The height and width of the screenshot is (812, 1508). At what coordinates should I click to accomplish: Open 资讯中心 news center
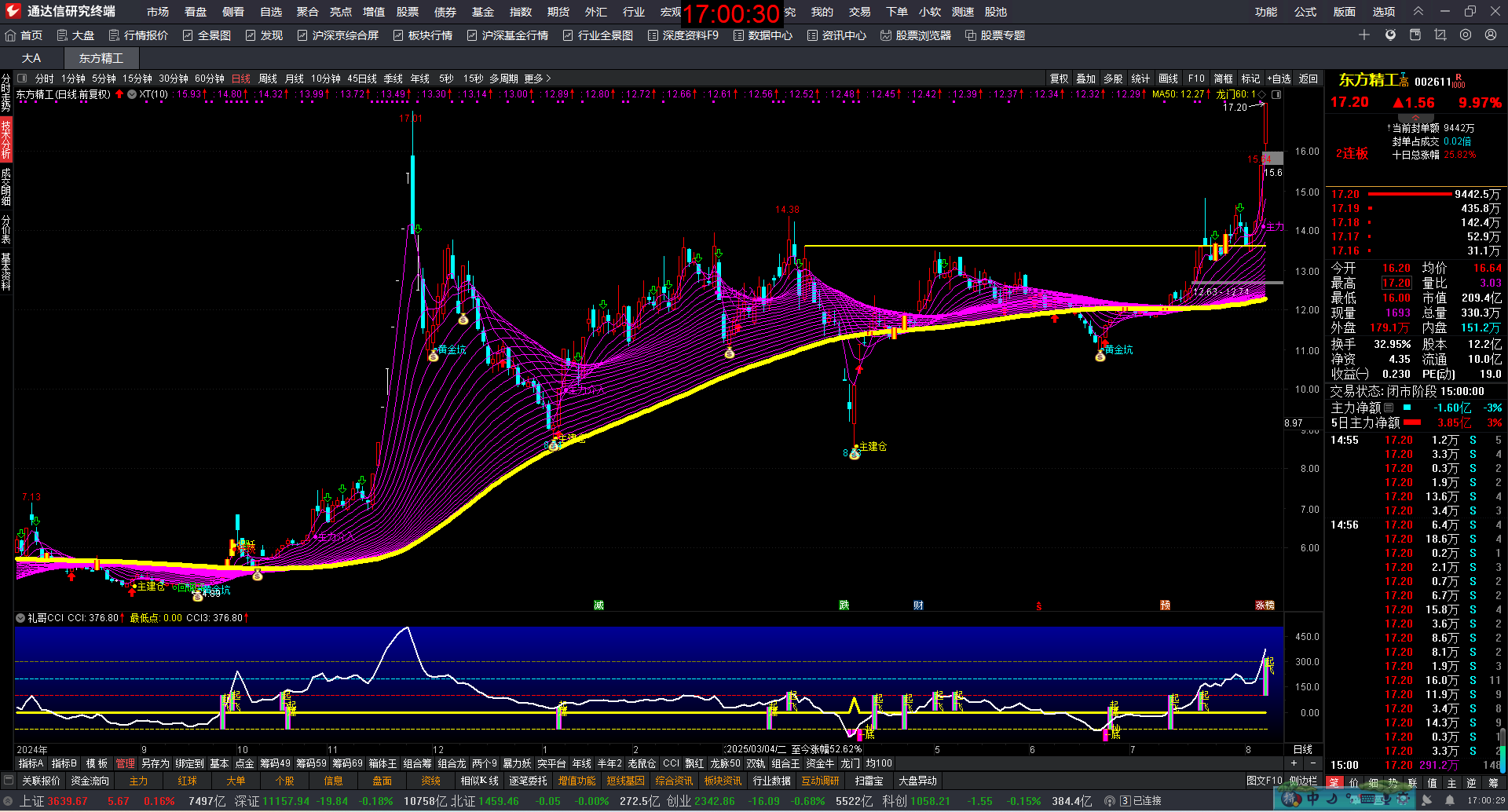(836, 35)
